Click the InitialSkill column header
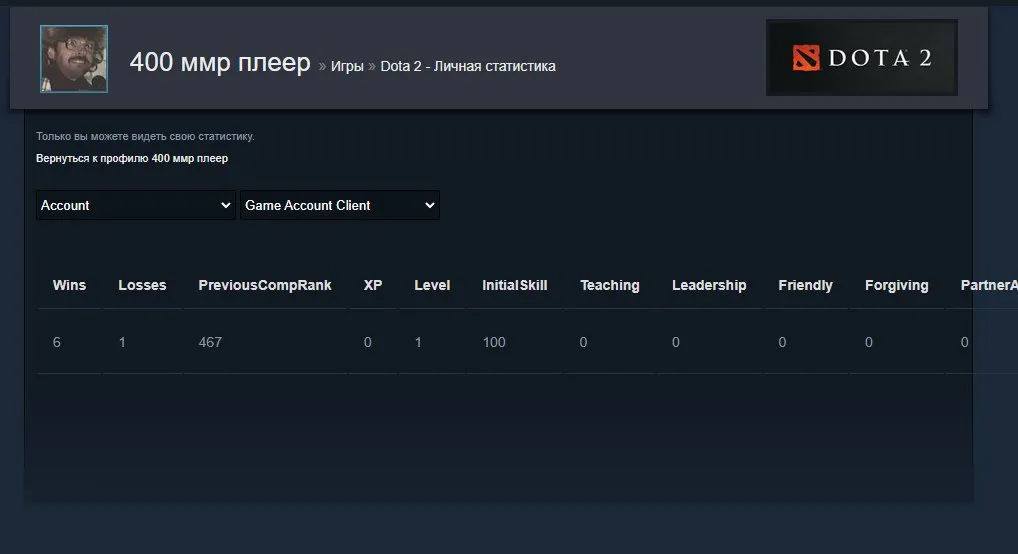This screenshot has width=1018, height=554. (515, 285)
